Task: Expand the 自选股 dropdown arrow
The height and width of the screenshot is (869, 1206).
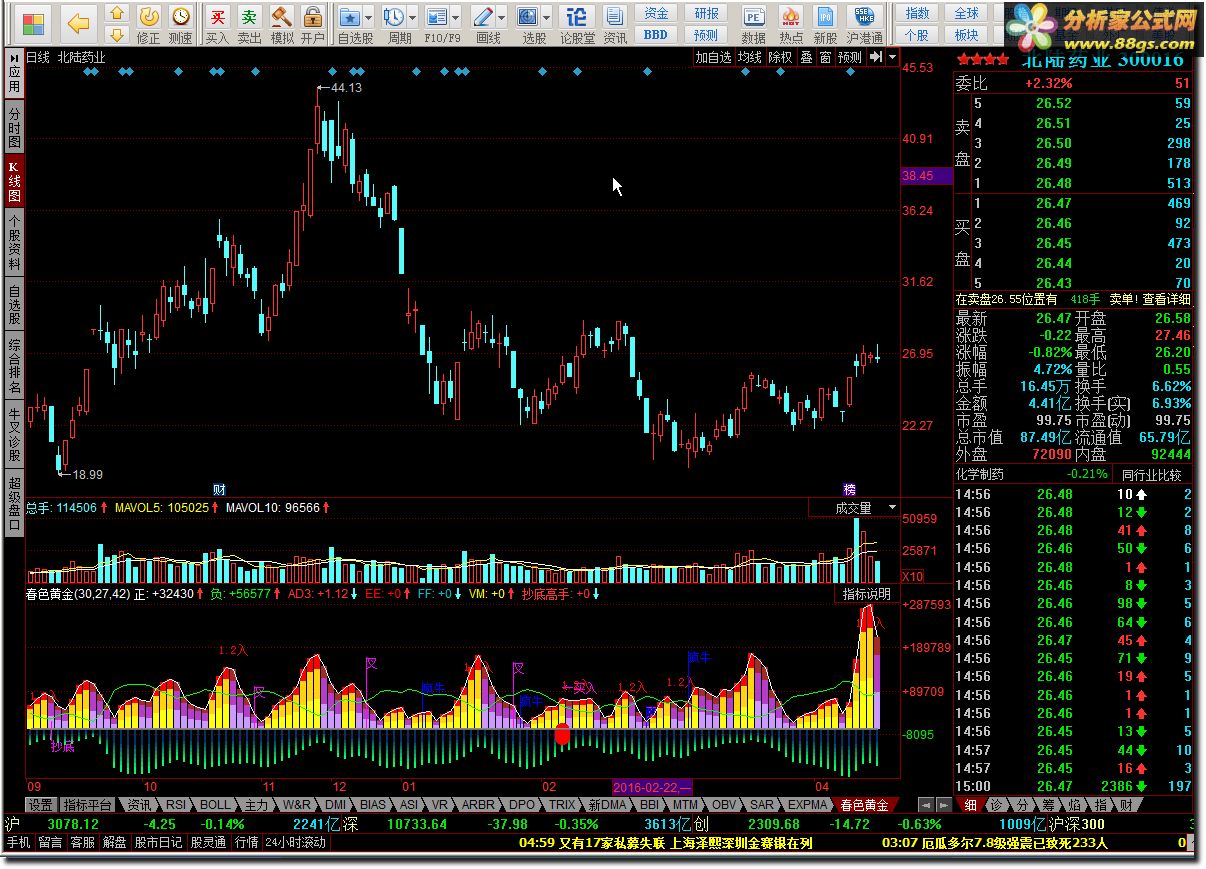Action: [367, 18]
